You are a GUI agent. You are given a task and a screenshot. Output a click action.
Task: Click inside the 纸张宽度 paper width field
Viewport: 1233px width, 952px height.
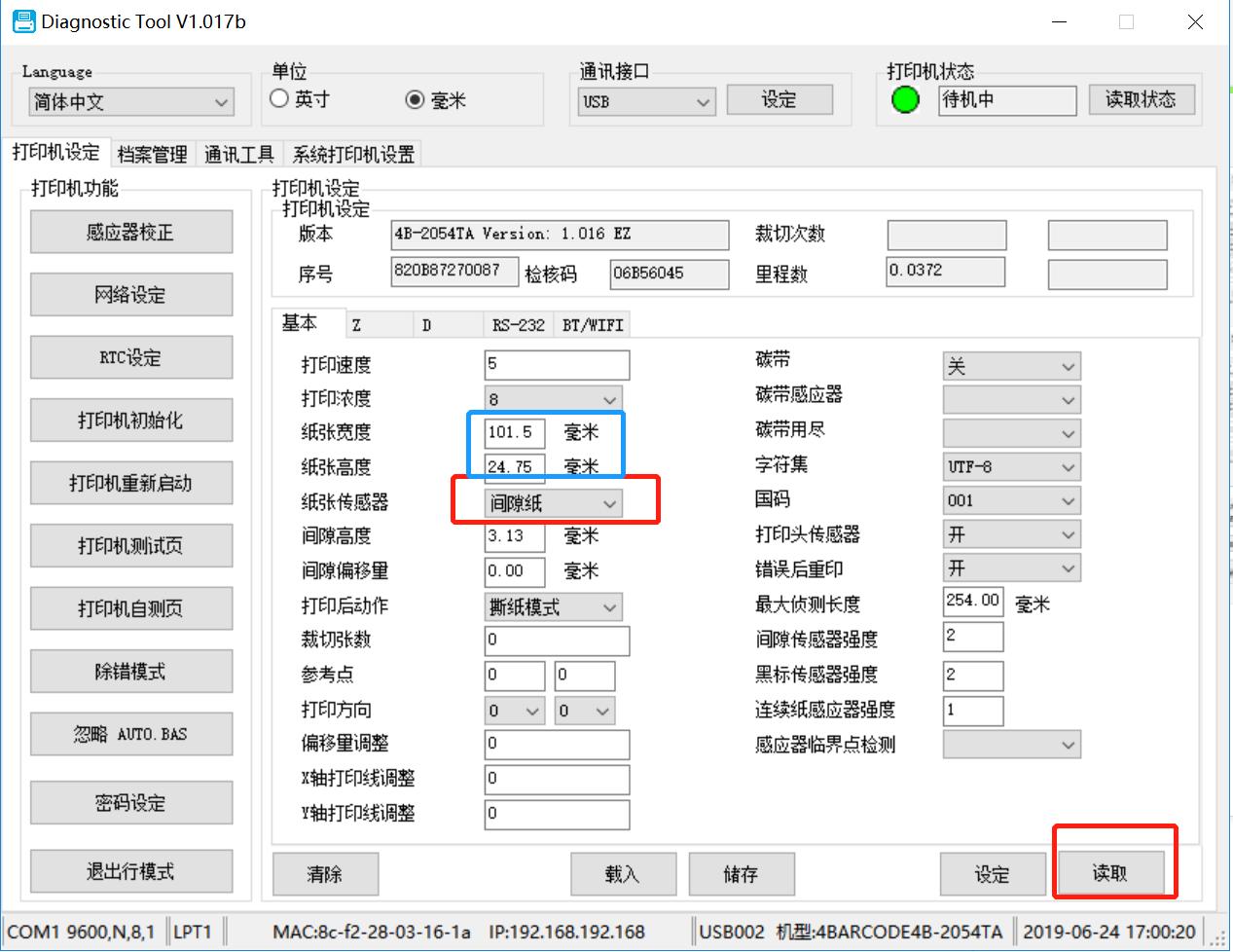pos(513,432)
